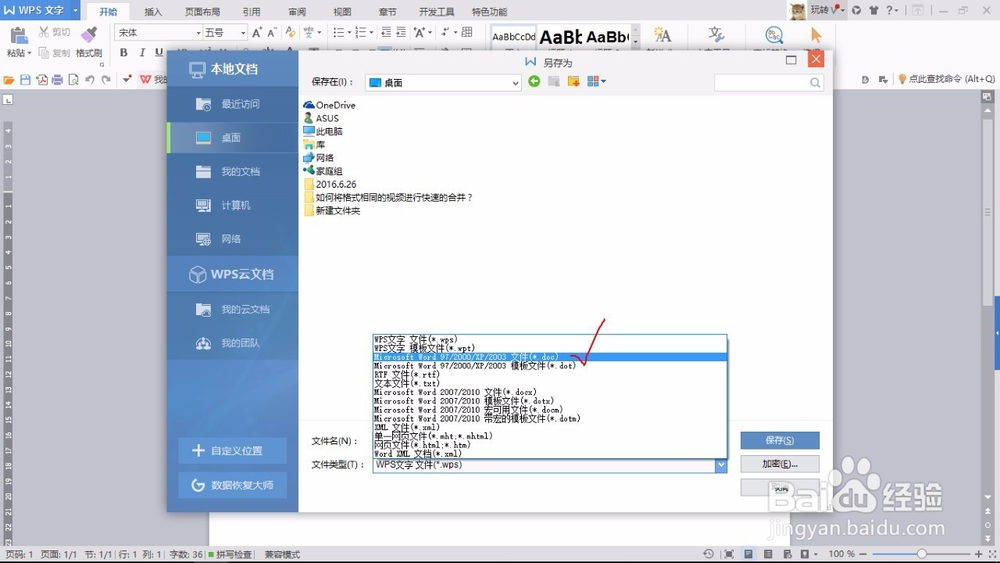Switch to print layout view icon

pos(748,554)
